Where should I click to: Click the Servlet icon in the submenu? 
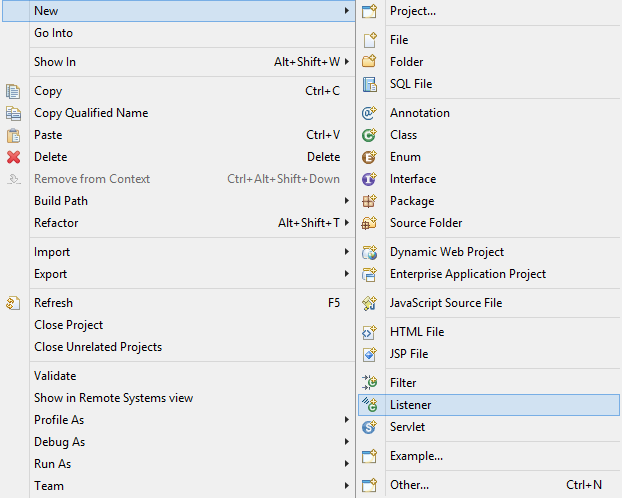(369, 427)
